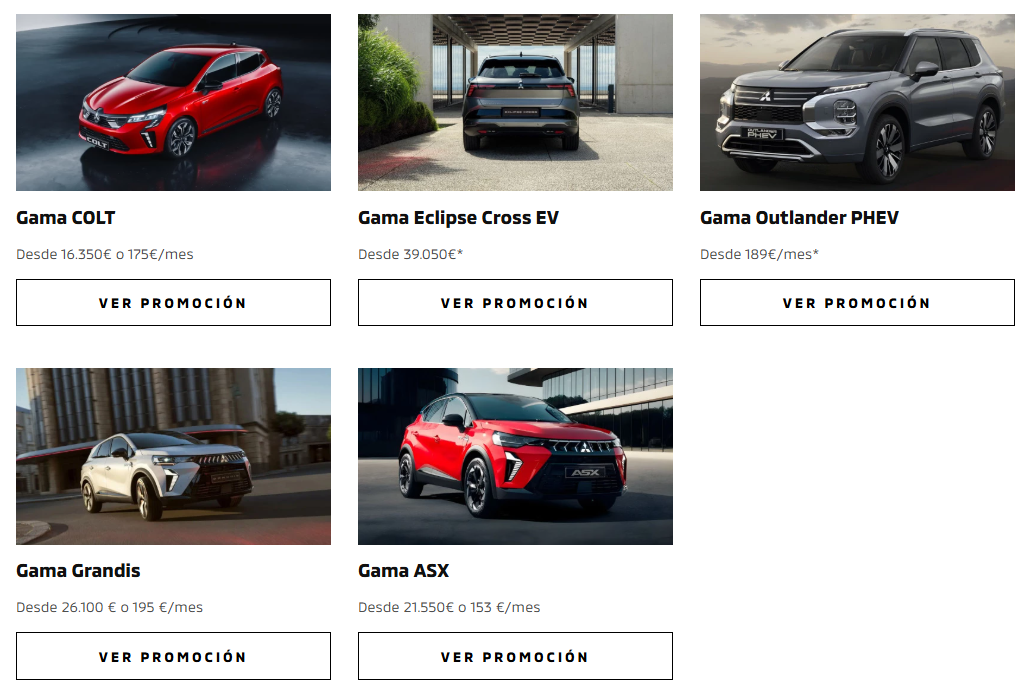Click the red COLT car image

pos(174,103)
